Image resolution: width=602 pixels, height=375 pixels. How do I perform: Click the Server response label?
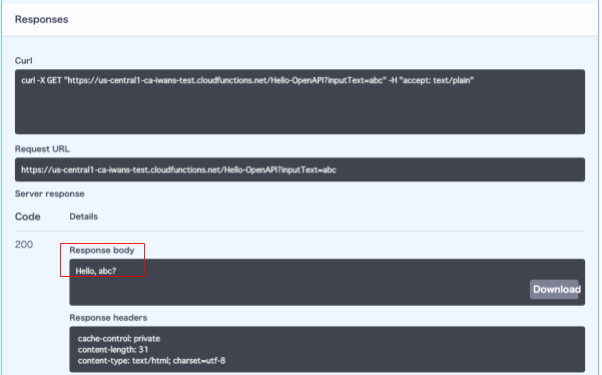click(x=50, y=194)
